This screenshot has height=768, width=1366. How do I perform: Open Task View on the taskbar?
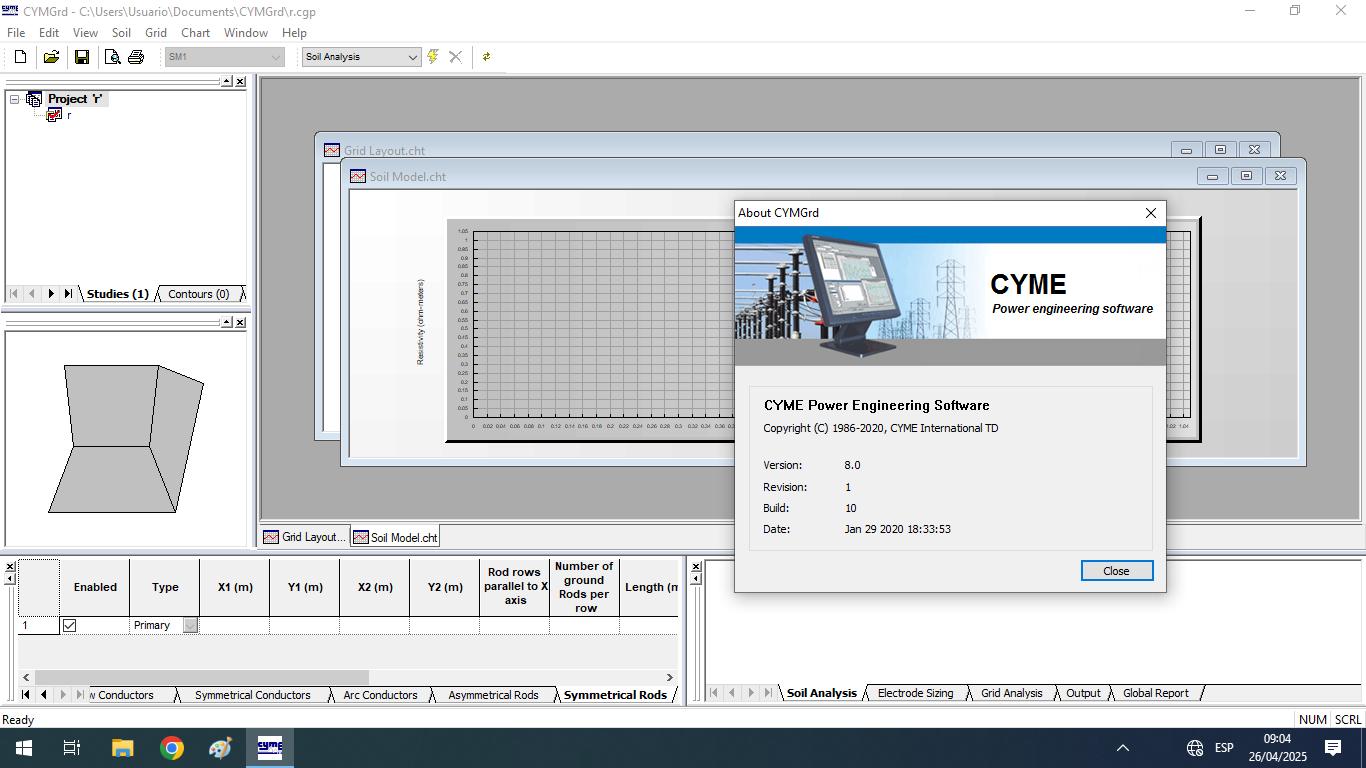pyautogui.click(x=72, y=748)
